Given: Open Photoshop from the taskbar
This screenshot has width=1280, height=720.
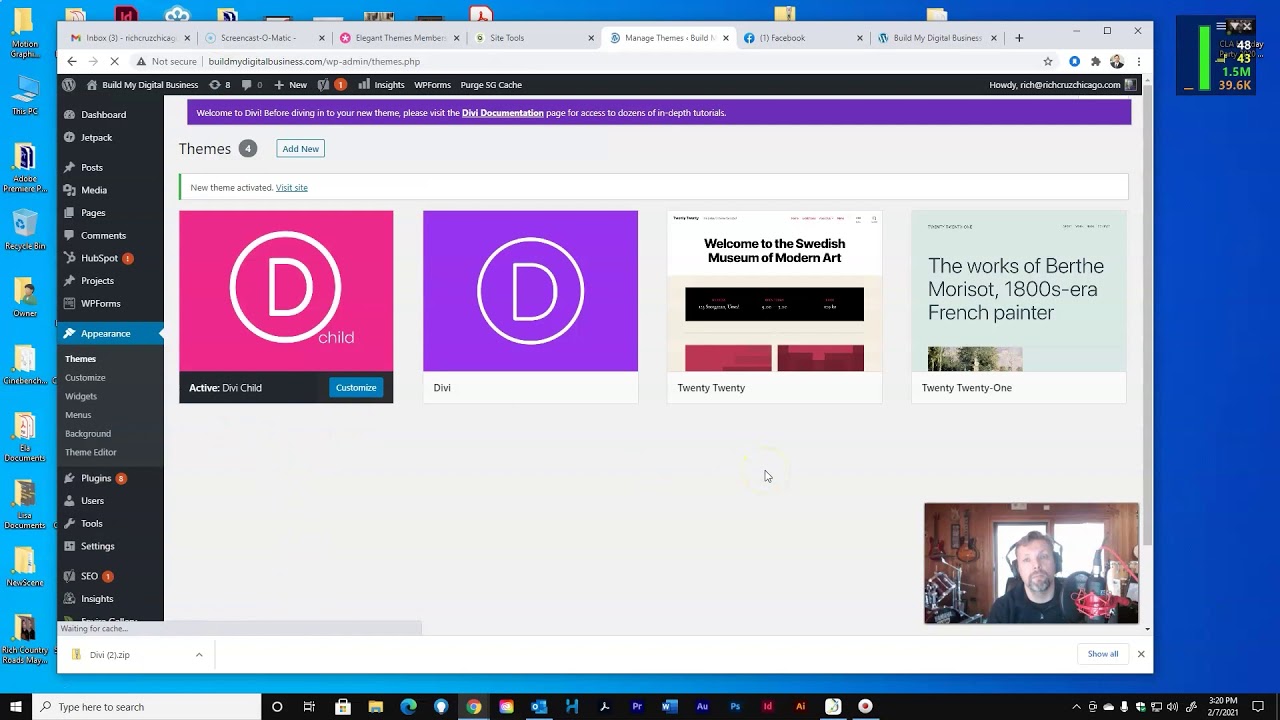Looking at the screenshot, I should [735, 707].
